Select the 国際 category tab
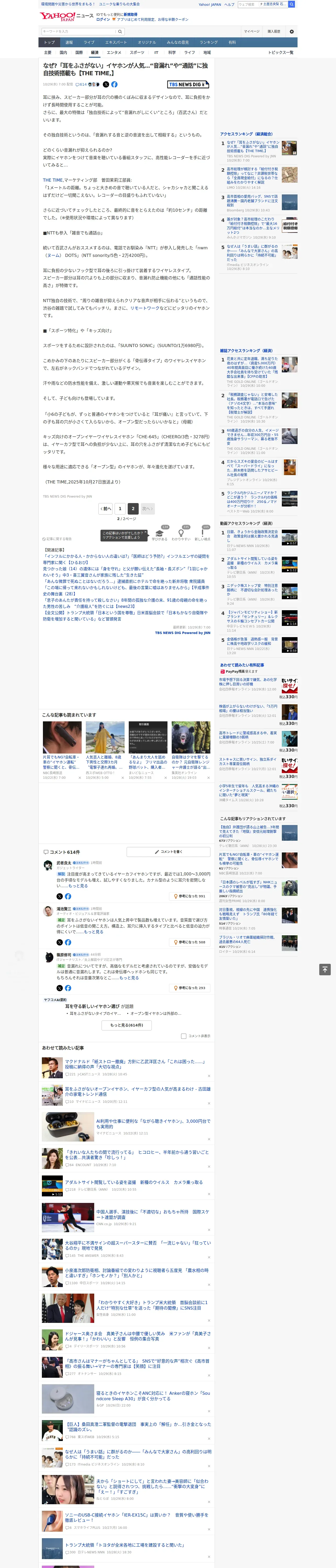The width and height of the screenshot is (336, 1568). (79, 52)
